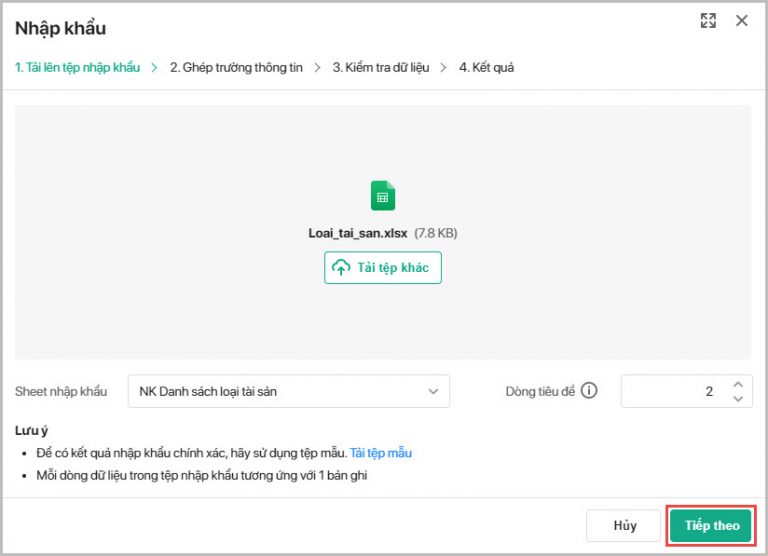
Task: Click the upload cloud icon
Action: pos(341,268)
